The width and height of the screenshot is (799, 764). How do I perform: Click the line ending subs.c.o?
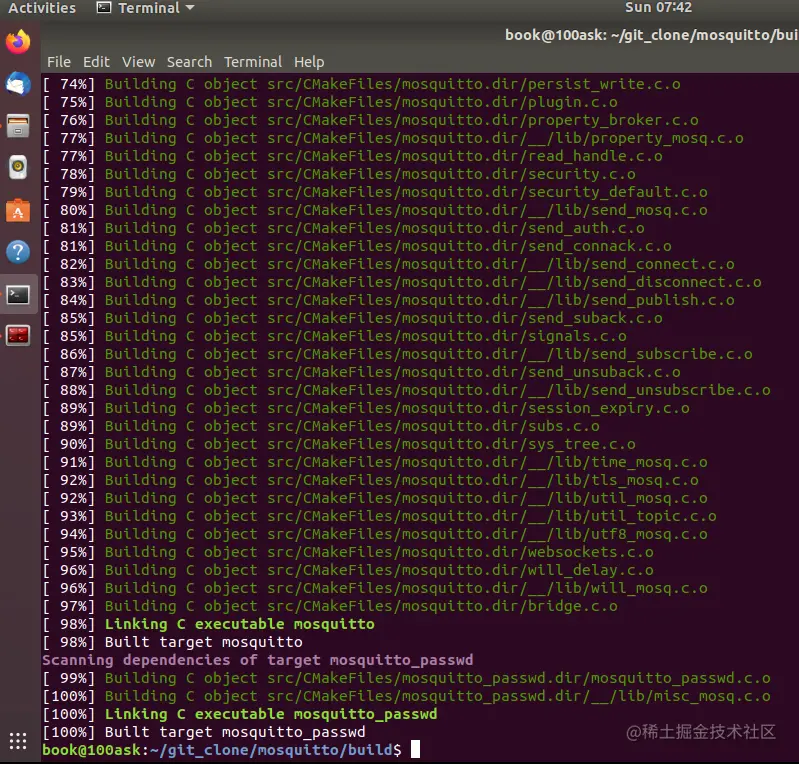[x=321, y=426]
